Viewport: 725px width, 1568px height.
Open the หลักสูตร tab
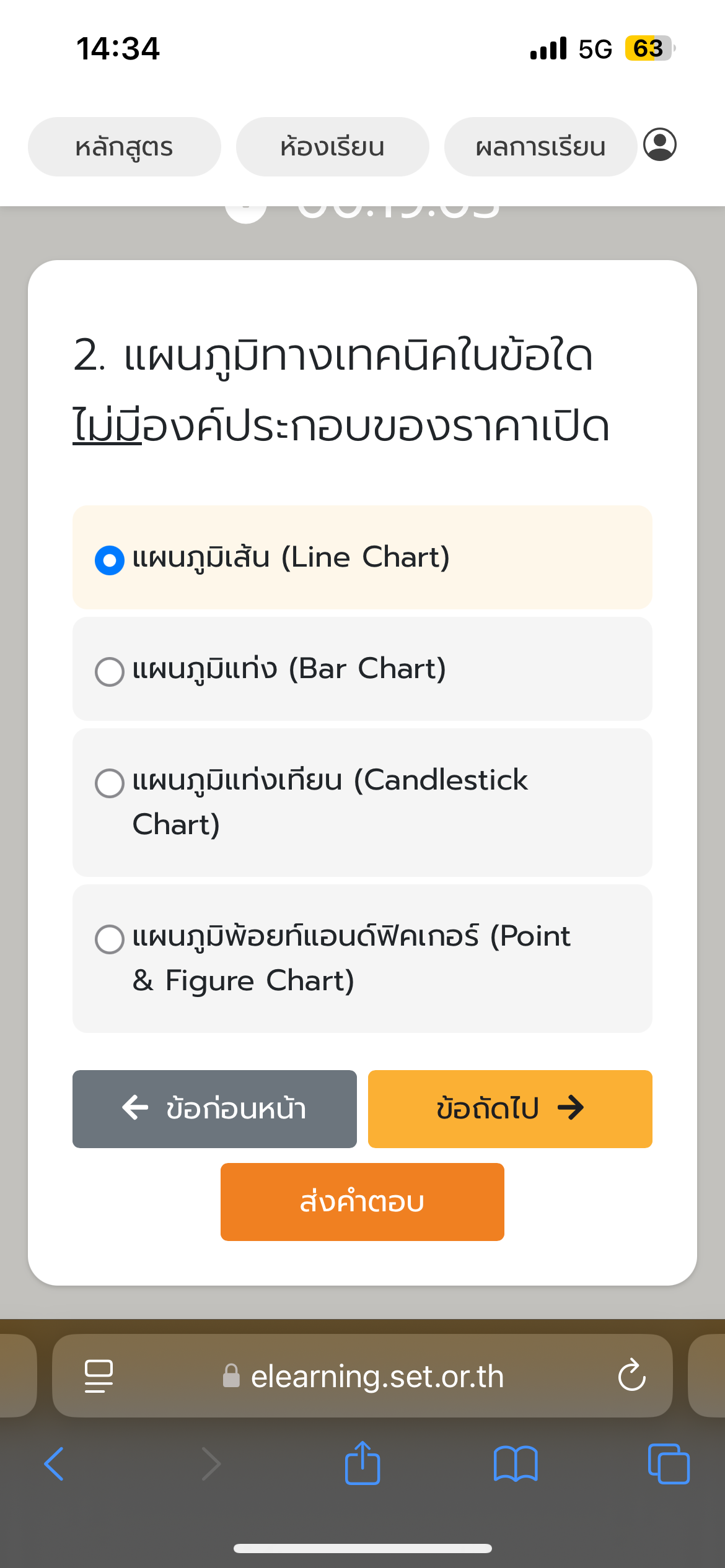click(x=124, y=147)
